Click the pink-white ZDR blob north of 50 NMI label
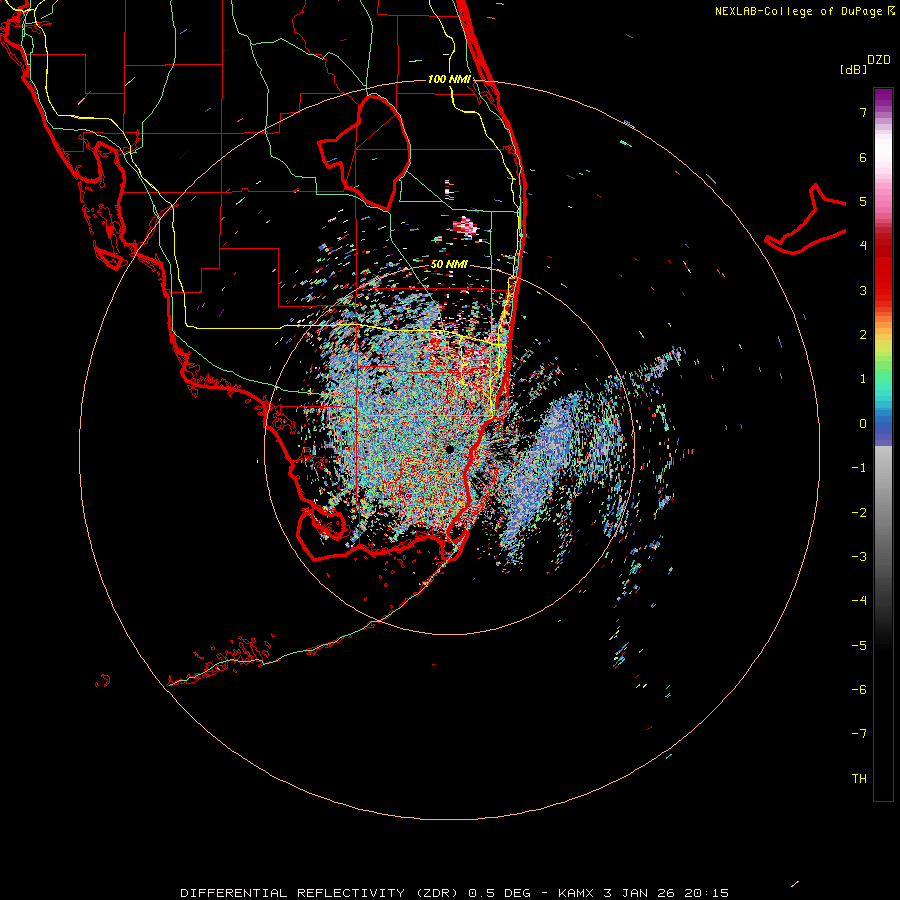The height and width of the screenshot is (900, 900). pos(465,226)
